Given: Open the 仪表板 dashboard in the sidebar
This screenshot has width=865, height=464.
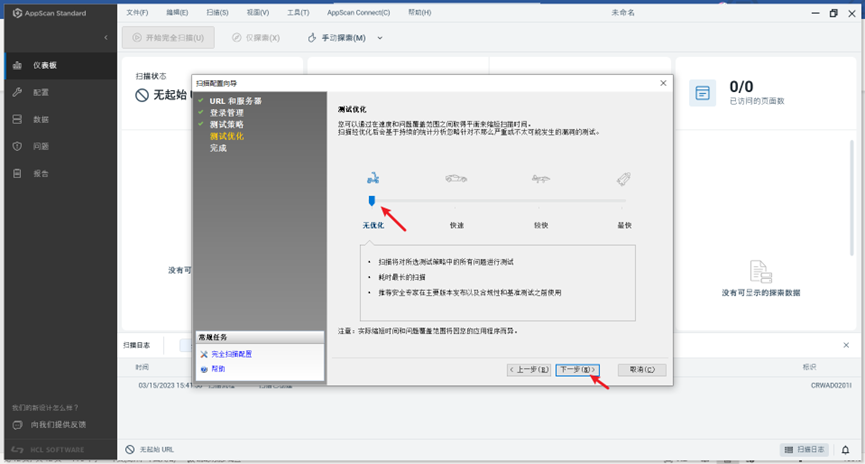Looking at the screenshot, I should click(60, 65).
